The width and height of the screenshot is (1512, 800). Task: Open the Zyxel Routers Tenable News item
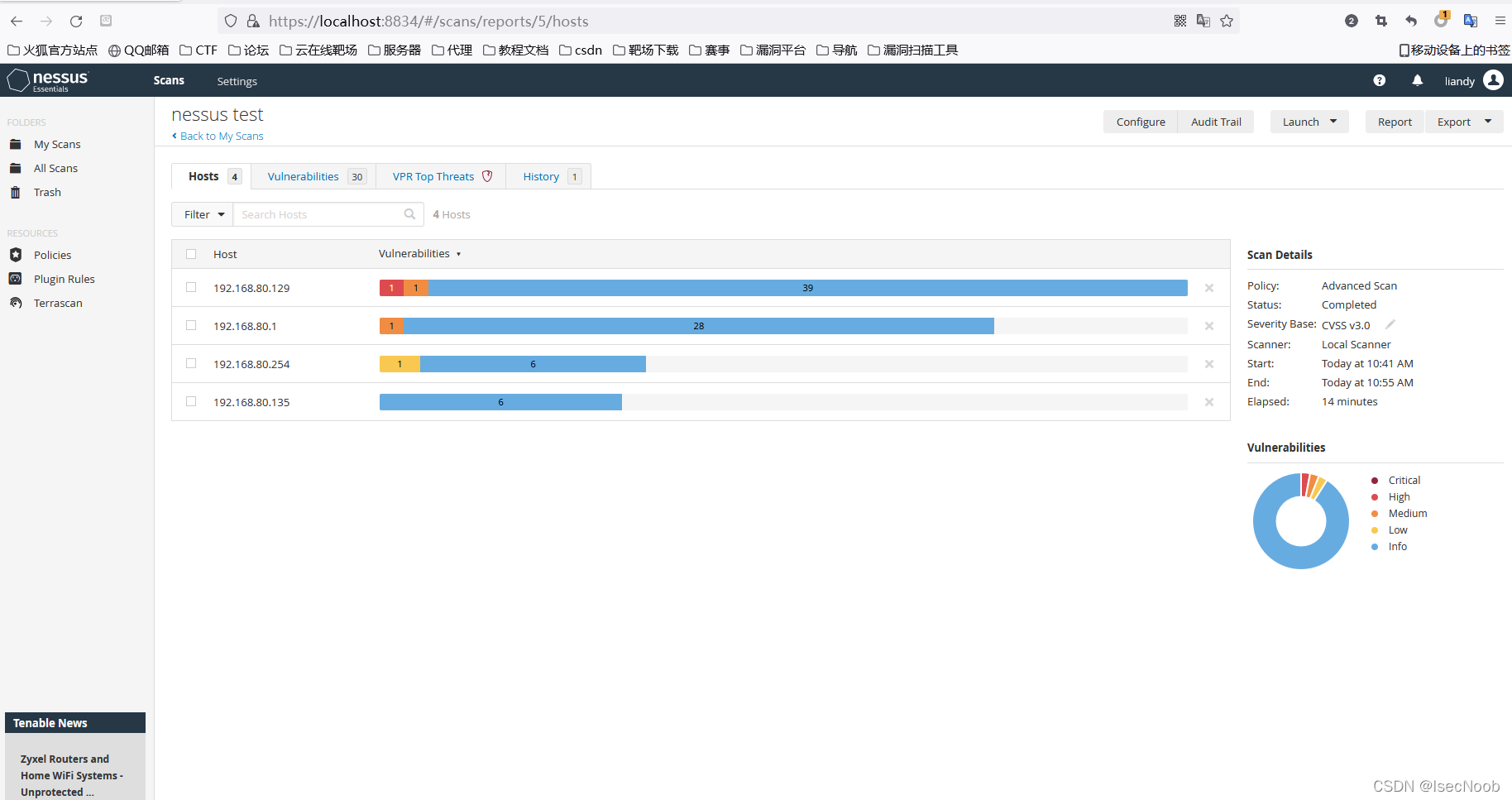point(72,775)
